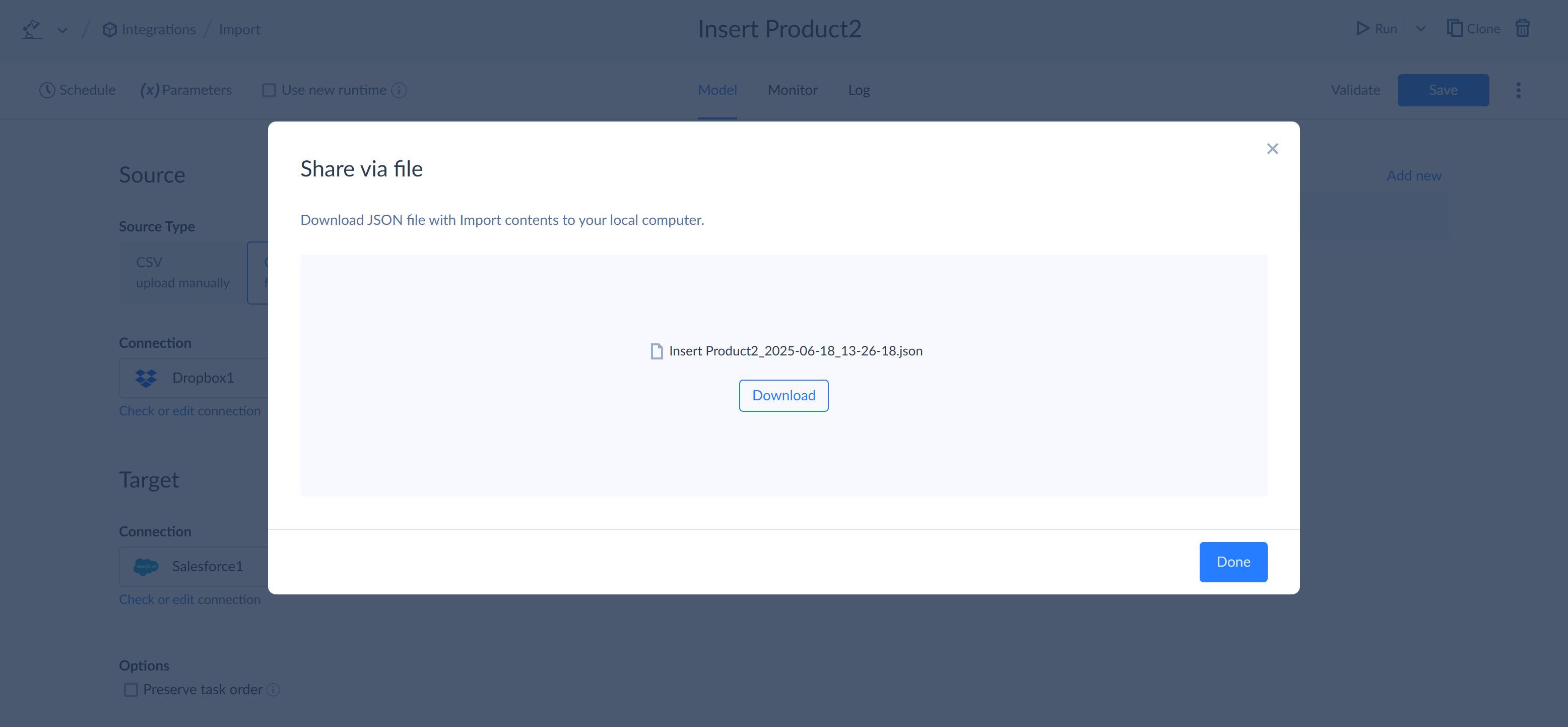Click the JSON file icon

click(x=656, y=351)
